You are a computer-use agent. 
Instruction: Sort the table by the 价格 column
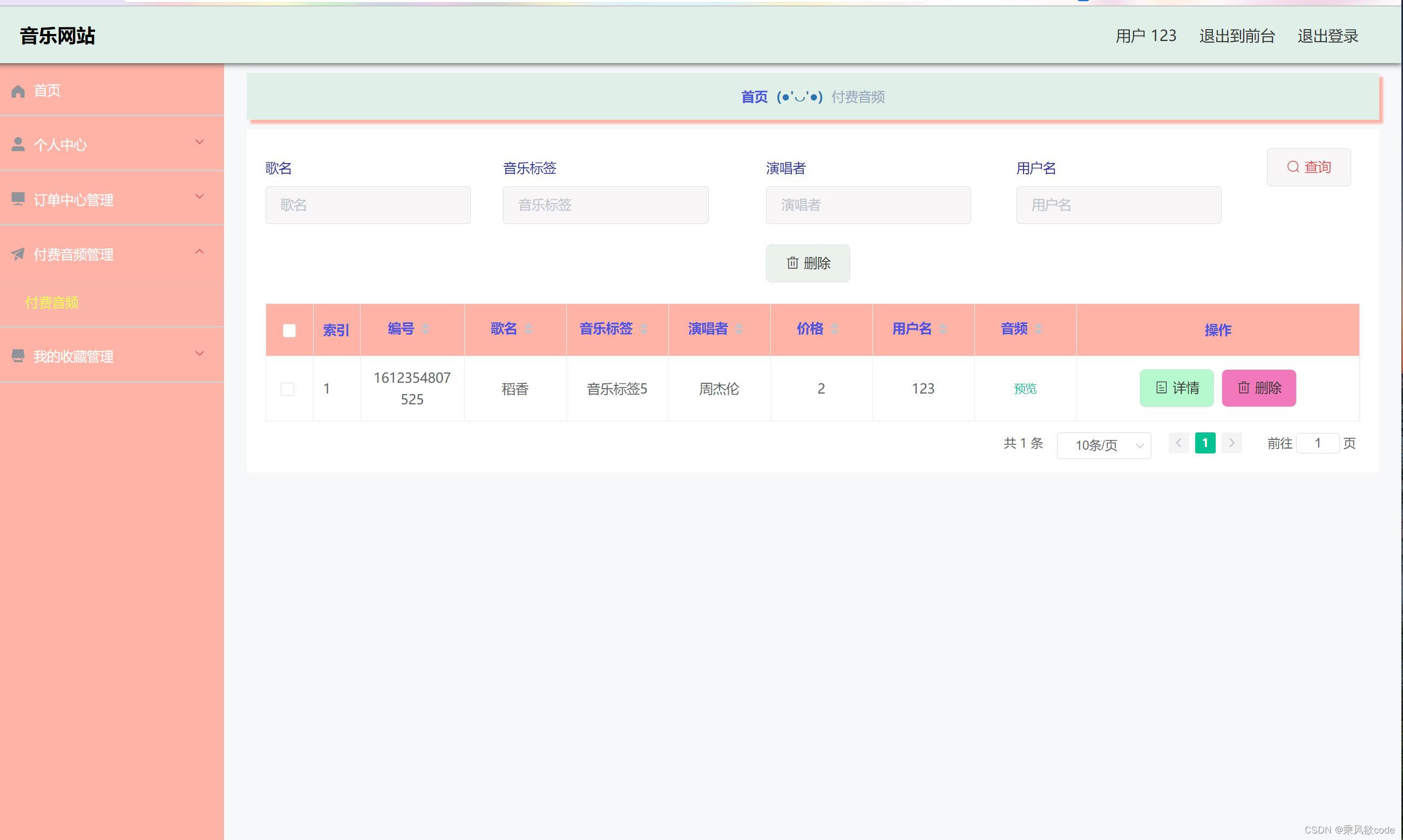(834, 329)
